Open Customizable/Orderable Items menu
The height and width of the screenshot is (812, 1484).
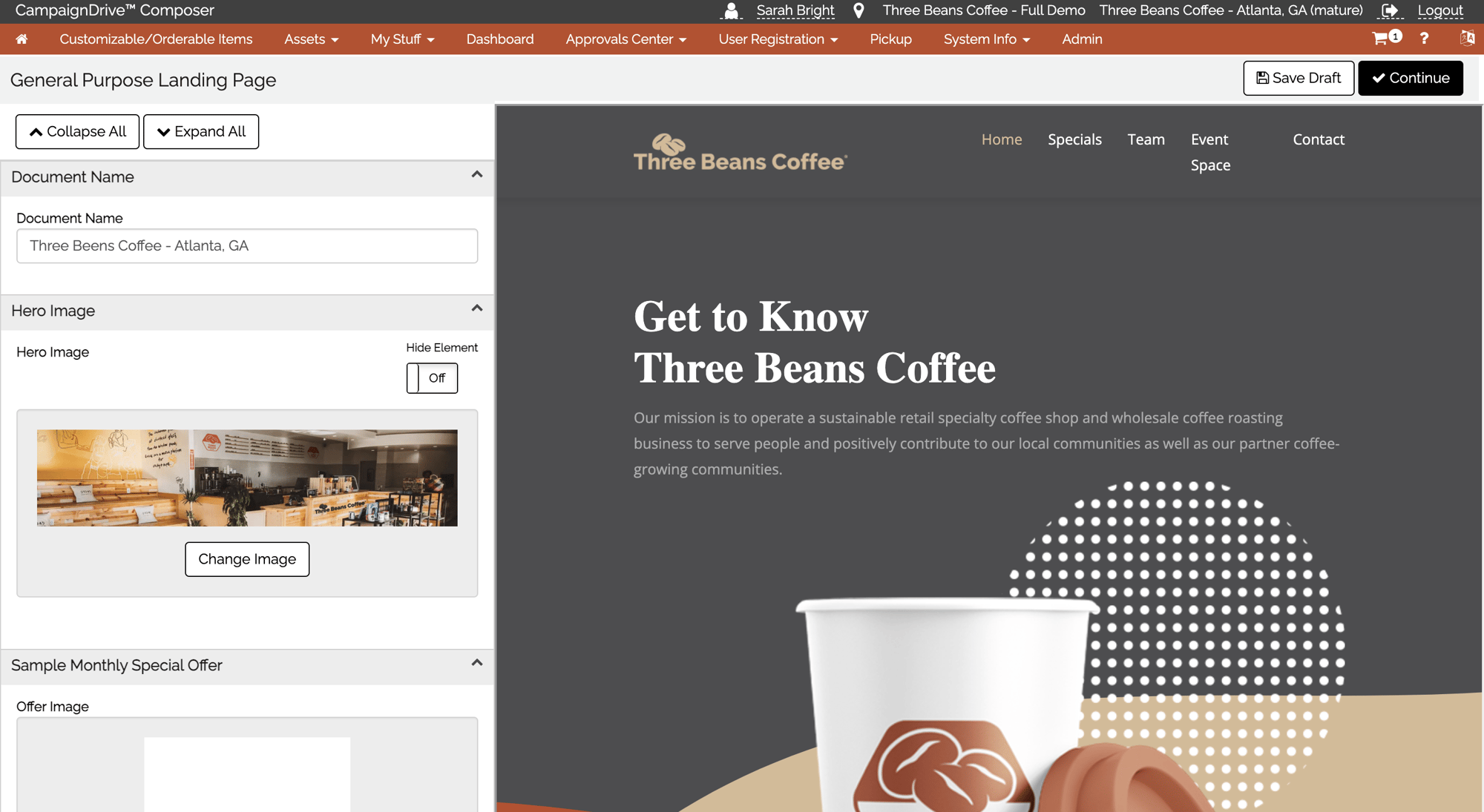[156, 39]
